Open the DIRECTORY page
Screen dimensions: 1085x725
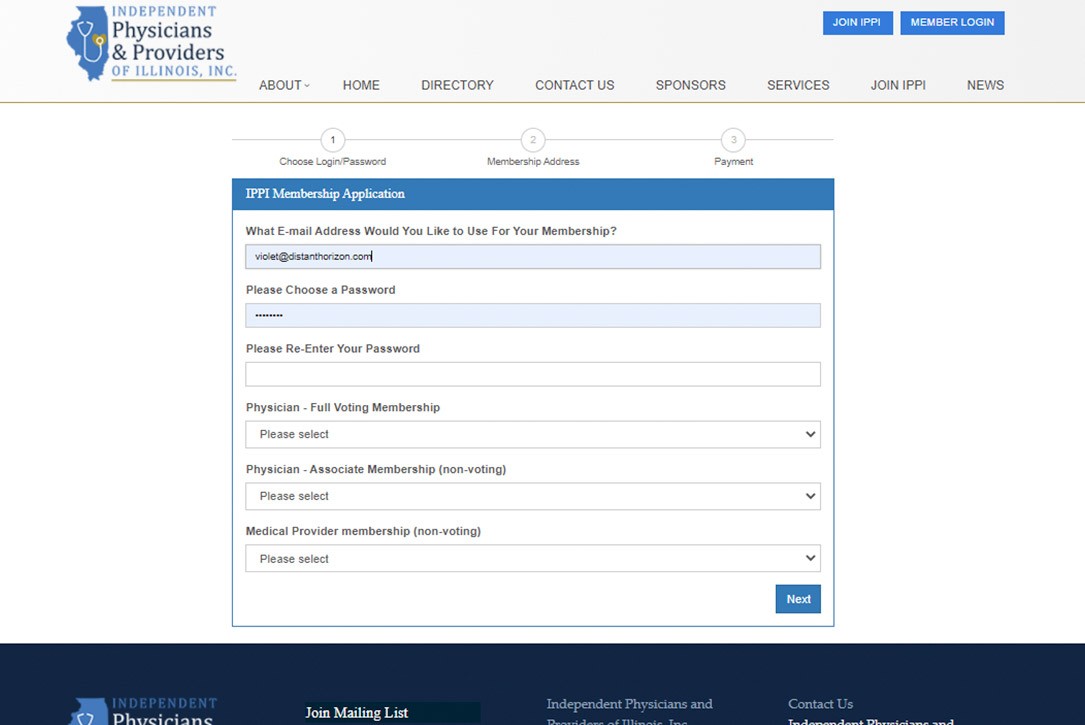coord(457,85)
